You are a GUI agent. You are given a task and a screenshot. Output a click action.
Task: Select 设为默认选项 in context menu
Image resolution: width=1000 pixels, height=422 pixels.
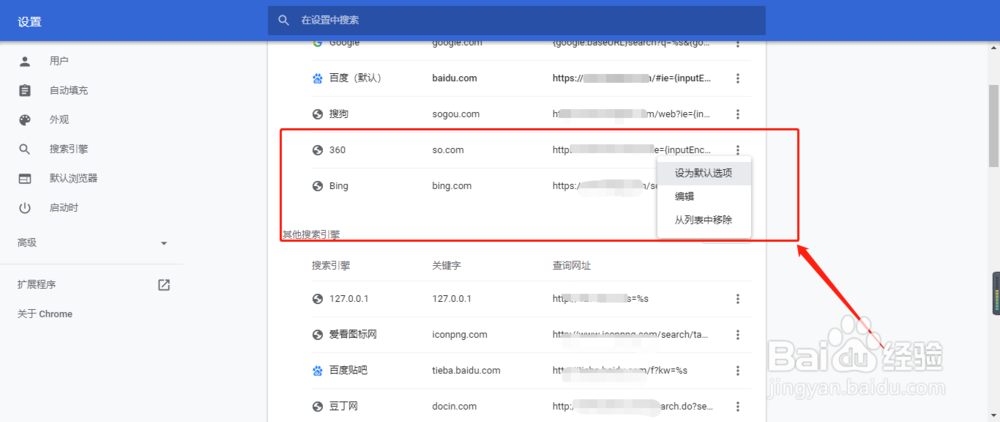click(x=704, y=173)
